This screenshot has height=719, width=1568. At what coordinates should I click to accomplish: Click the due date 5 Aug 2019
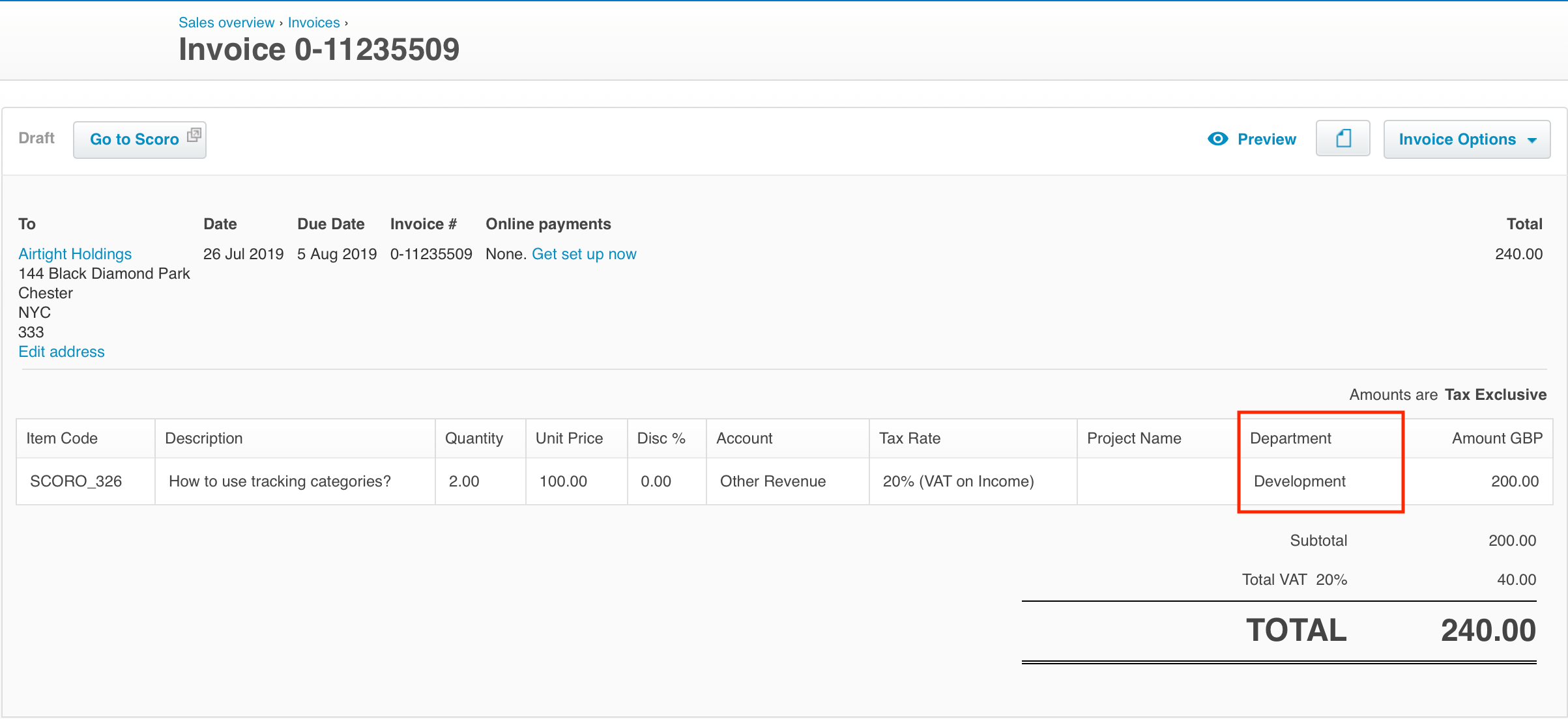click(337, 254)
